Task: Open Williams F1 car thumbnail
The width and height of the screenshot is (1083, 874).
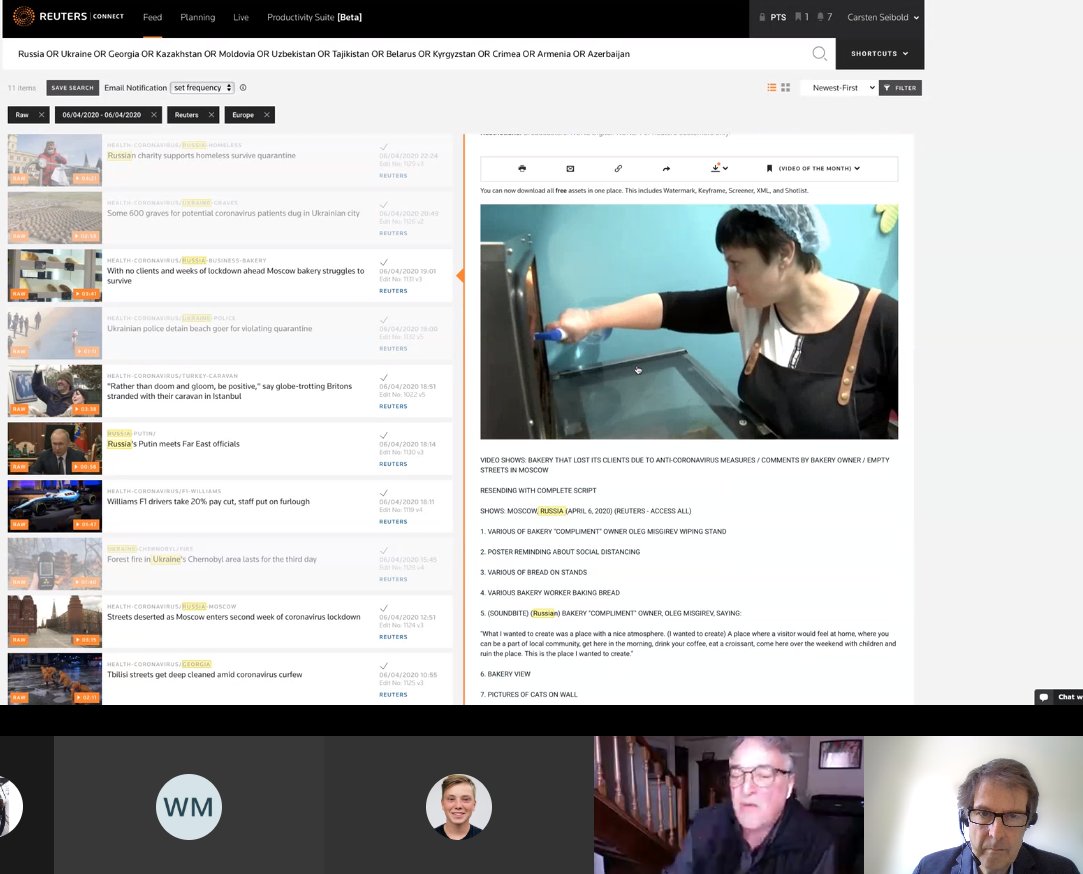Action: click(x=55, y=506)
